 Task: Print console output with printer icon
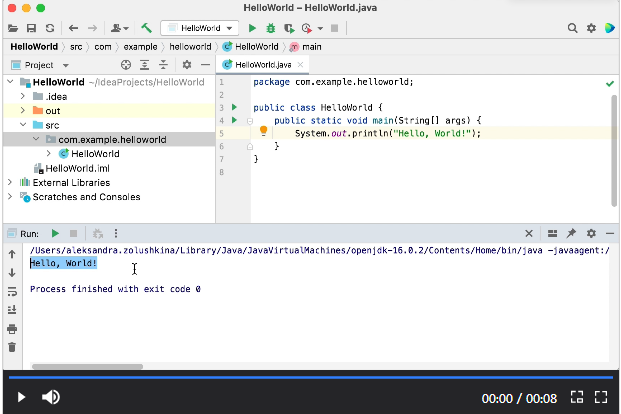[12, 329]
